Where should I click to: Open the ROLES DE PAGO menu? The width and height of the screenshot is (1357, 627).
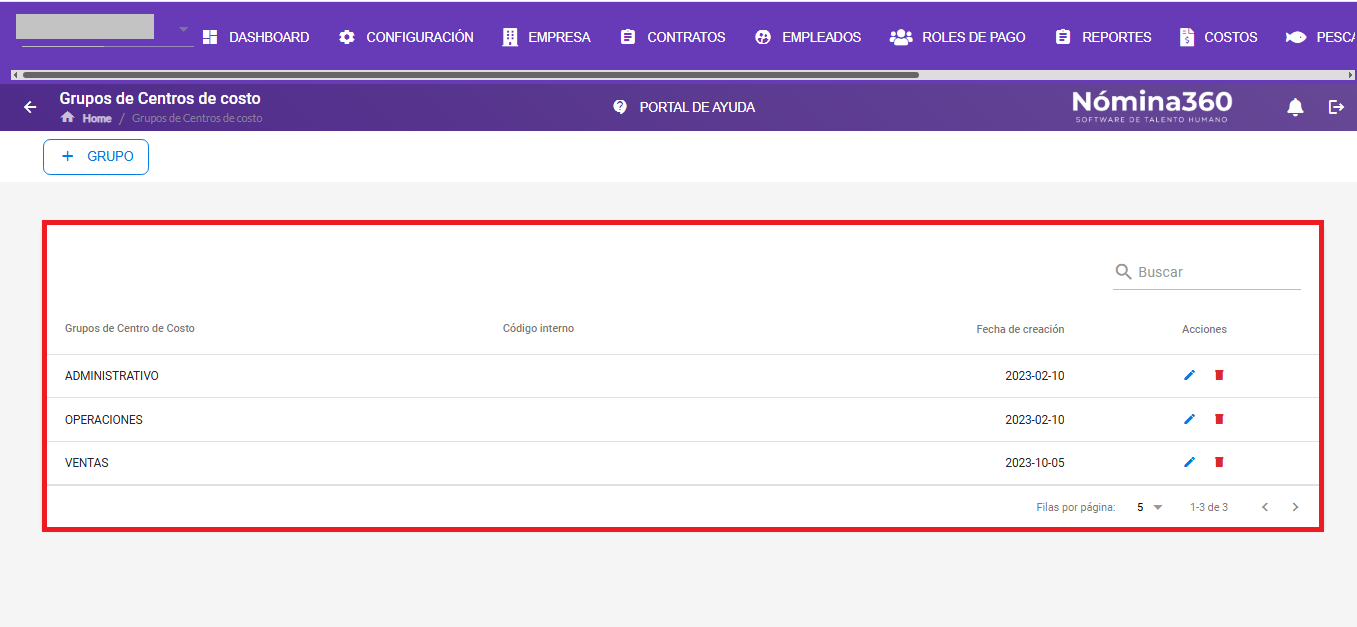(958, 37)
